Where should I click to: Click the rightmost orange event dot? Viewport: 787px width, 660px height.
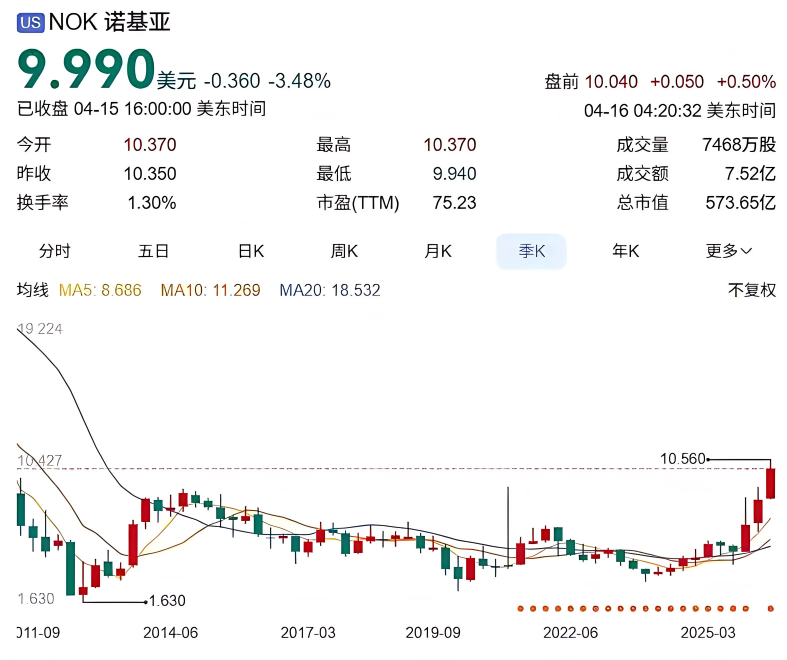770,608
